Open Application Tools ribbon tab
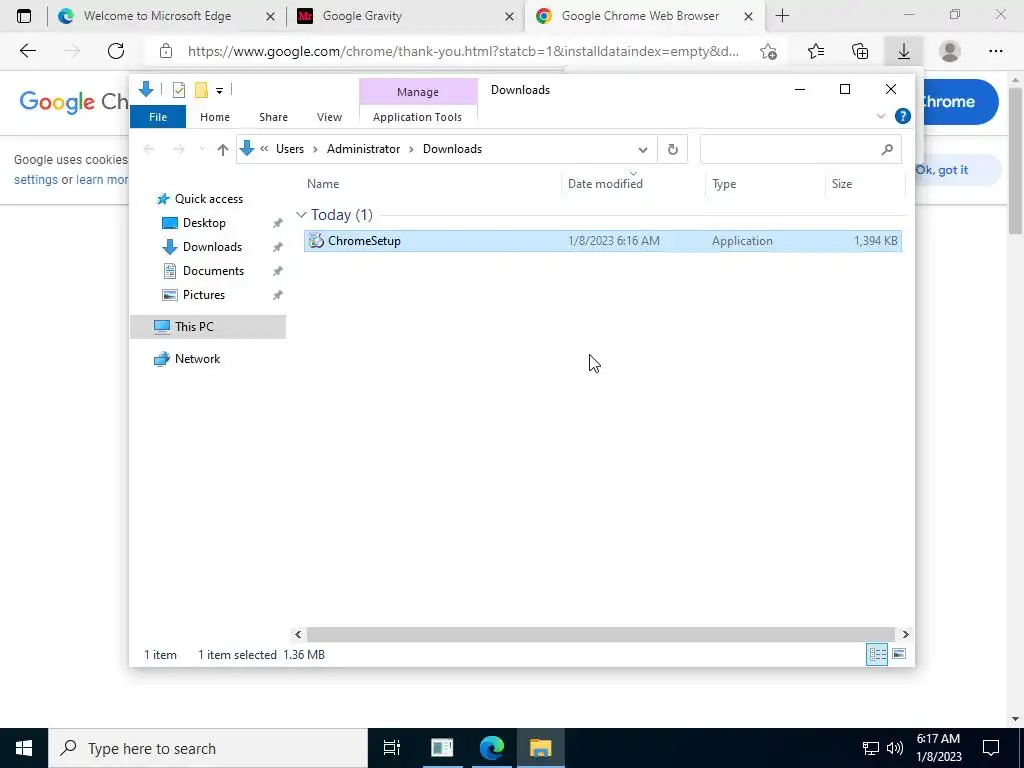 coord(417,117)
